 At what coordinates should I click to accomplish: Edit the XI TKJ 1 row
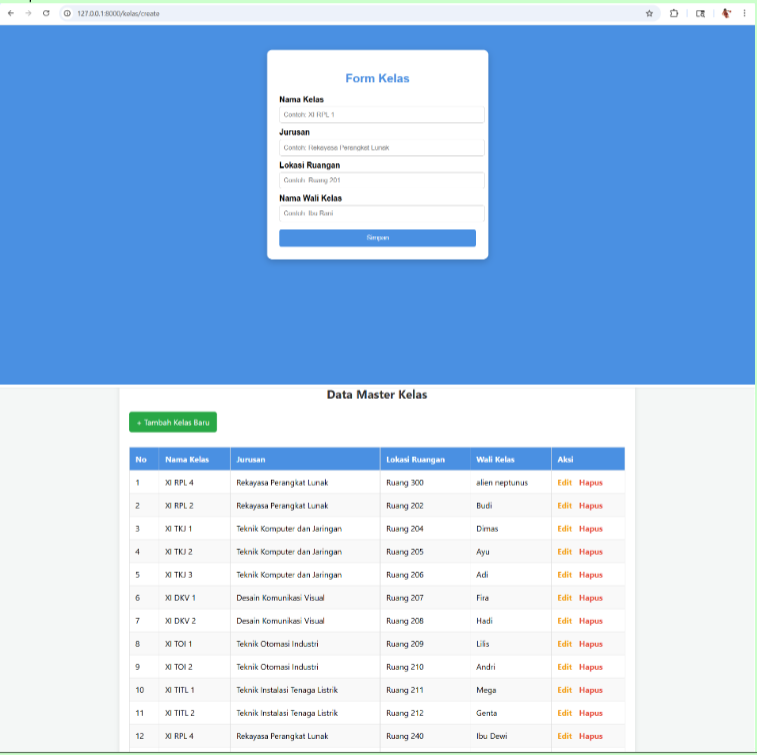click(x=564, y=529)
